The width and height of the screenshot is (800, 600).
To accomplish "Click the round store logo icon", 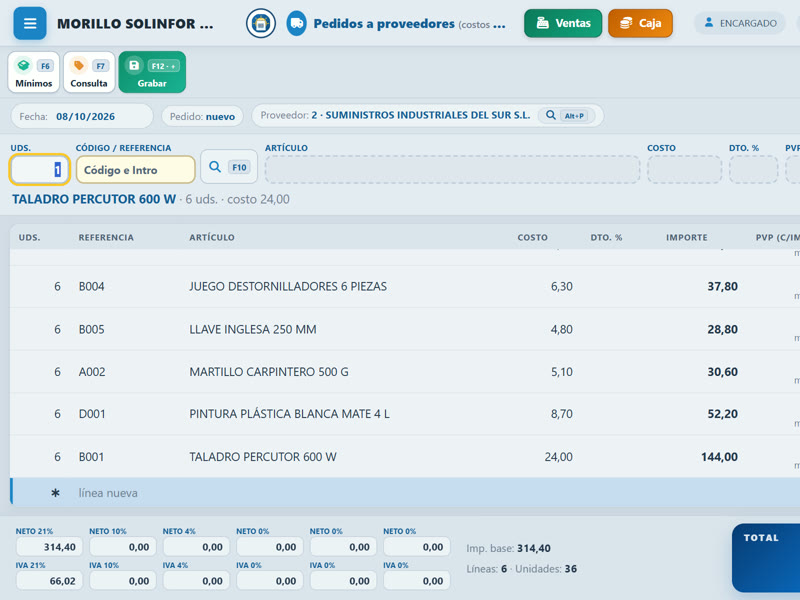I will (x=261, y=23).
